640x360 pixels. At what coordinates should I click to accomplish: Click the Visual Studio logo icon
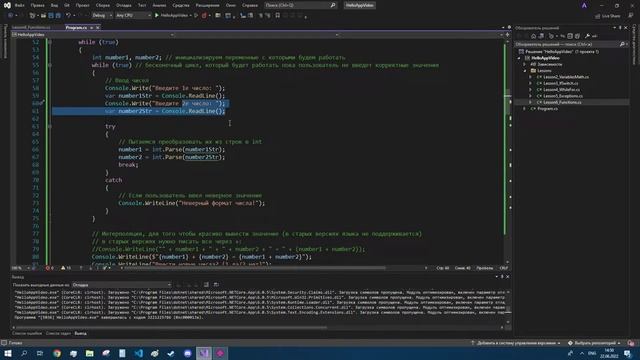[7, 5]
